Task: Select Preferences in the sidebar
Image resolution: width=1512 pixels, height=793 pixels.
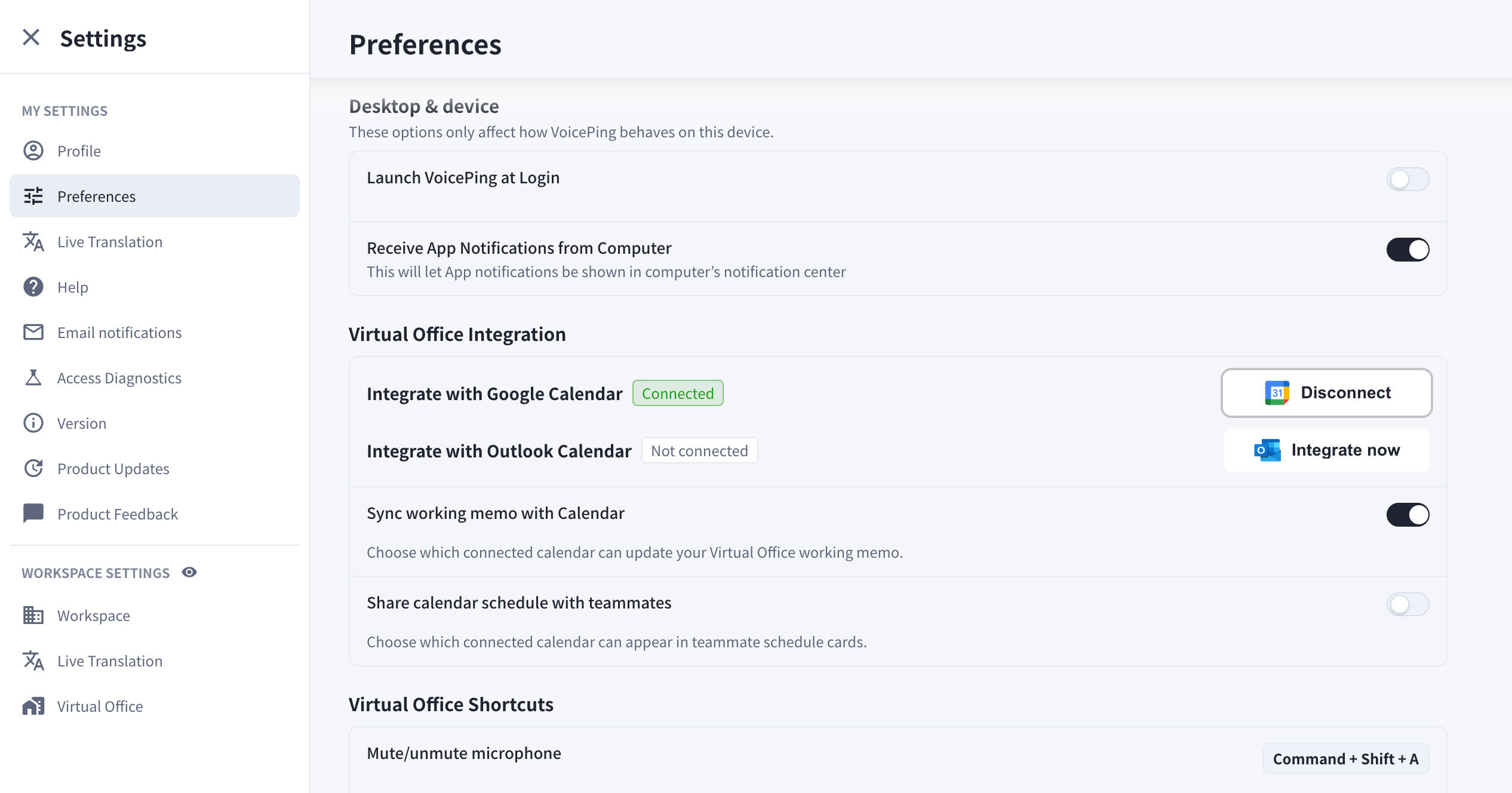Action: click(155, 196)
